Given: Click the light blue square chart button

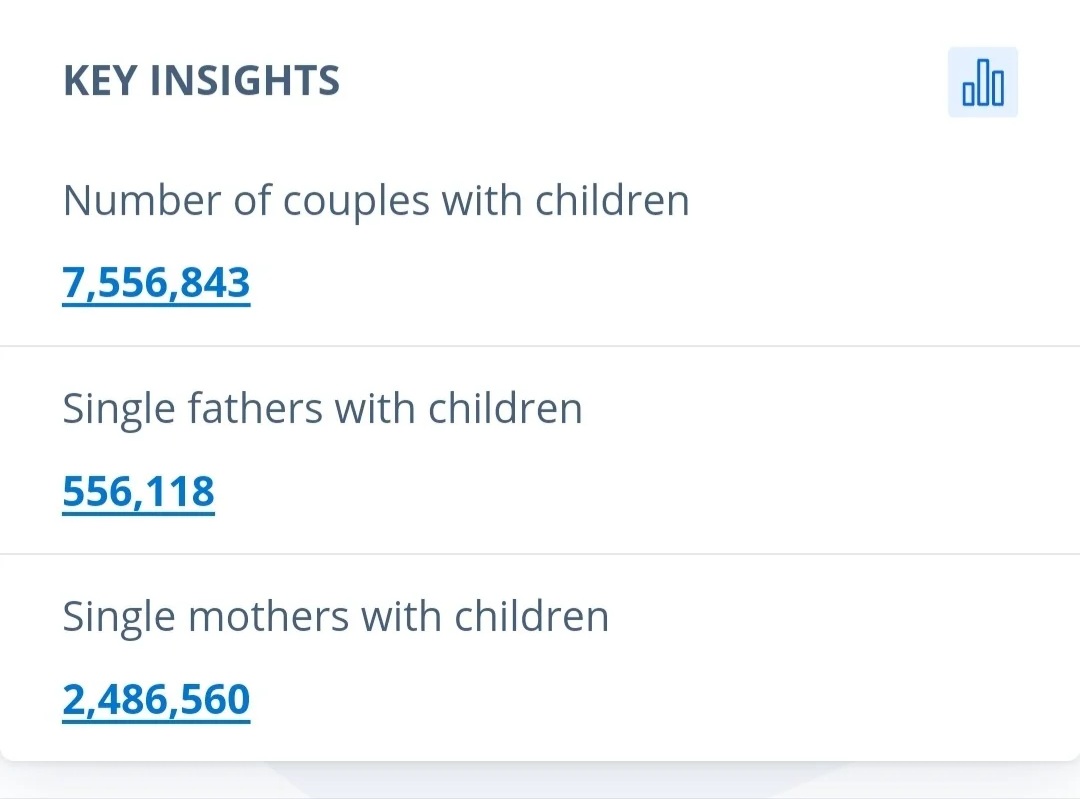Looking at the screenshot, I should pyautogui.click(x=982, y=82).
